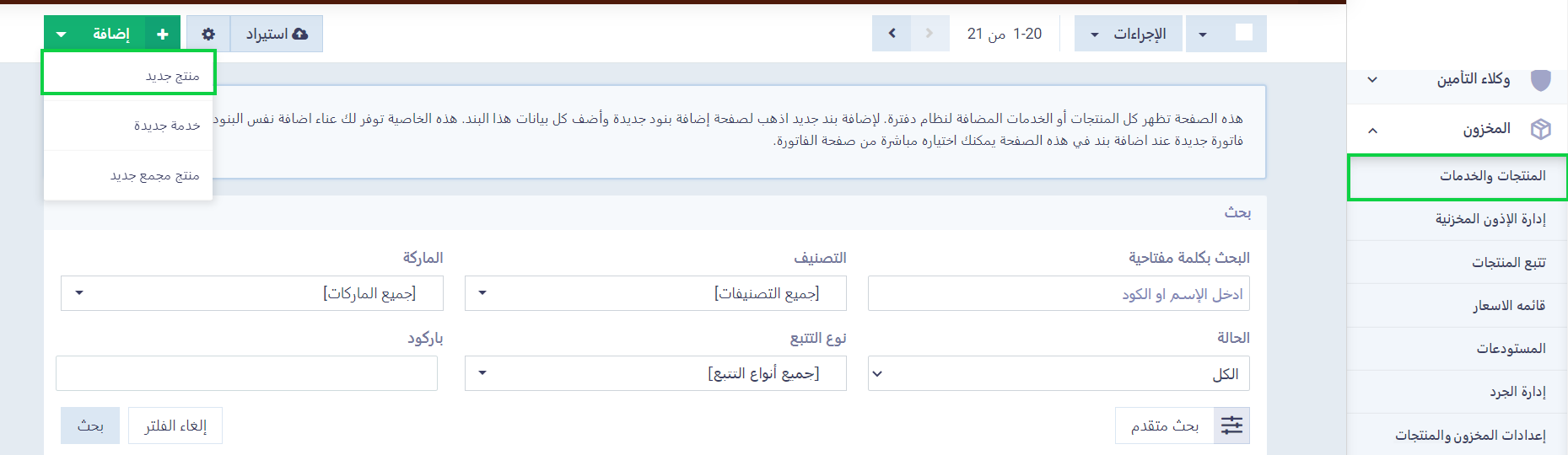Open the dropdown arrow beside select-all checkbox

click(1203, 35)
